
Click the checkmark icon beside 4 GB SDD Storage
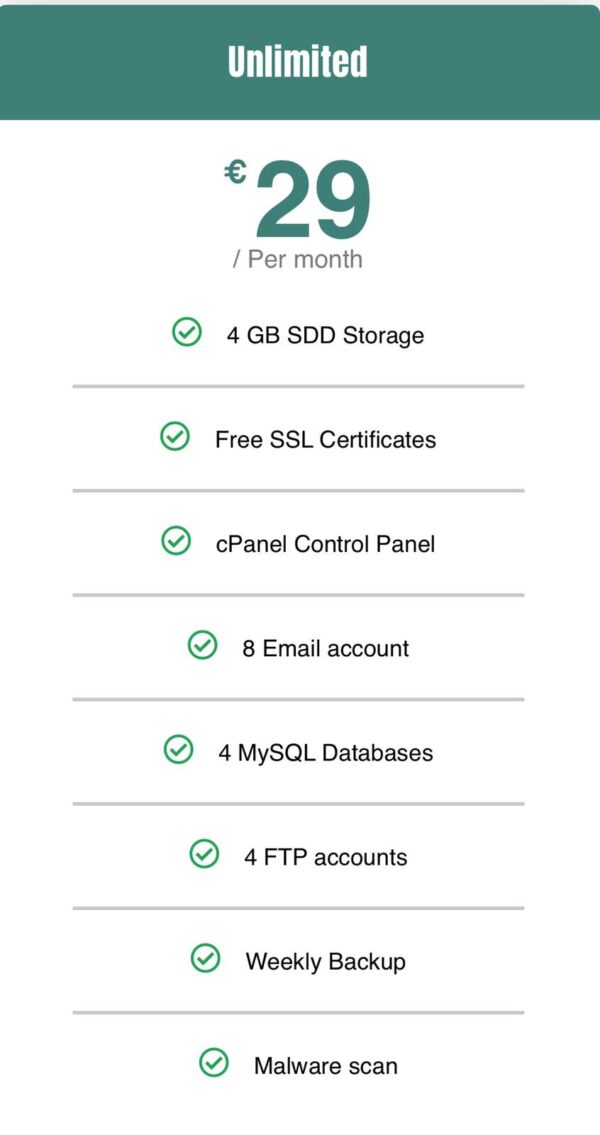(x=186, y=333)
